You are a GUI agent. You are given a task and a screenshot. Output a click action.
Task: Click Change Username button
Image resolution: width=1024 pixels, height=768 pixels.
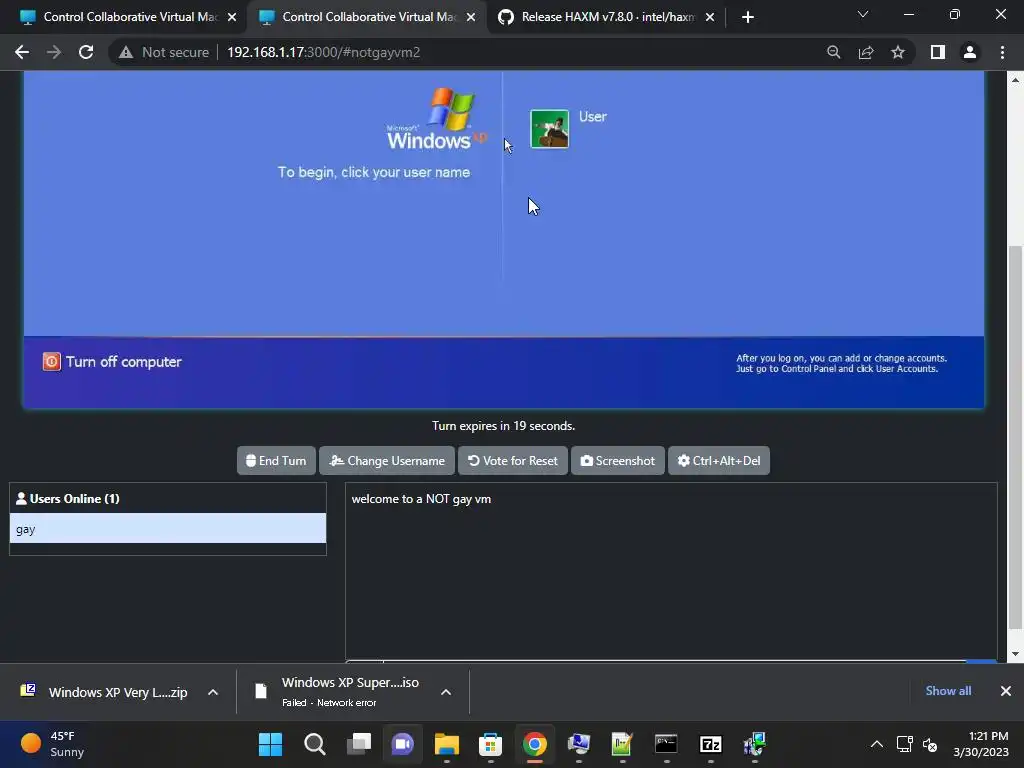pyautogui.click(x=387, y=461)
